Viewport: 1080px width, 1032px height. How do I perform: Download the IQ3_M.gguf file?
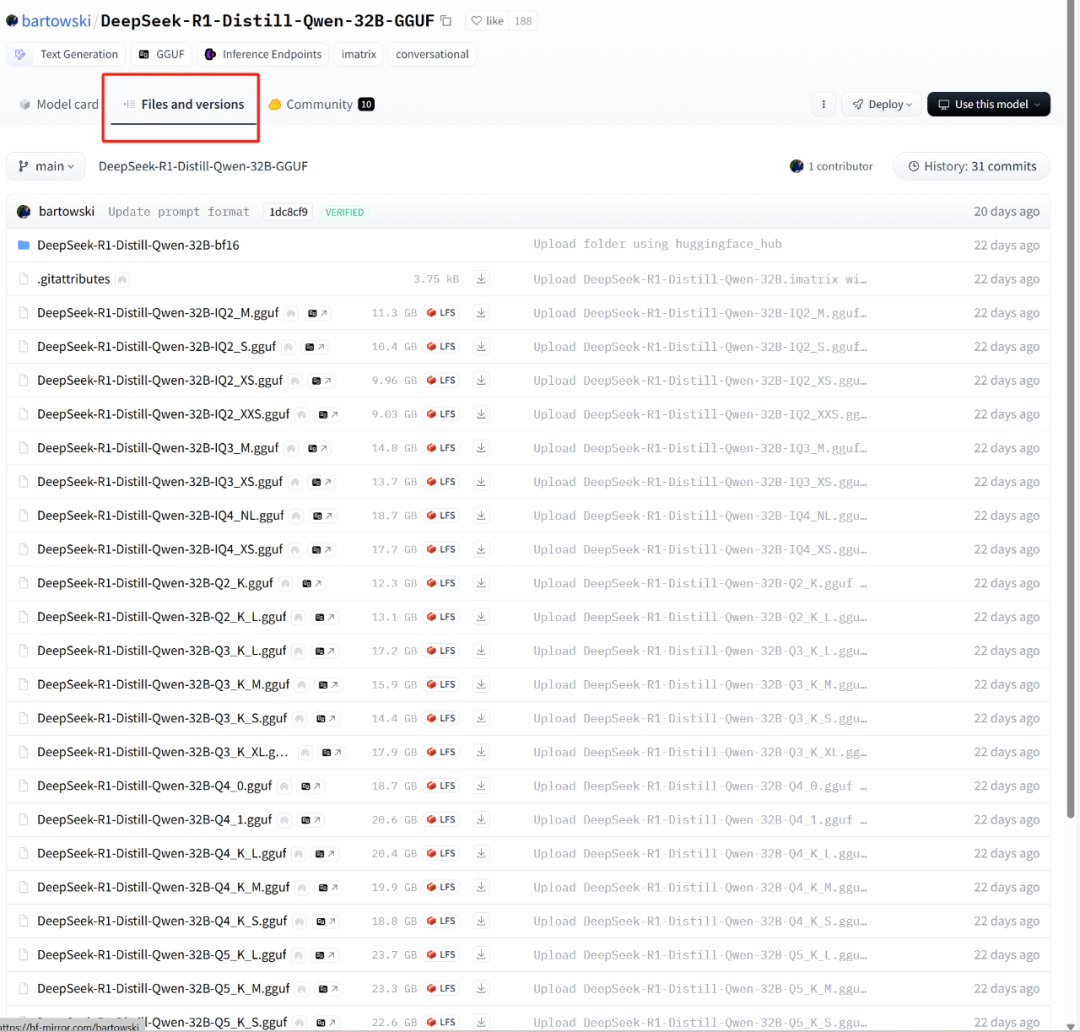(x=481, y=448)
